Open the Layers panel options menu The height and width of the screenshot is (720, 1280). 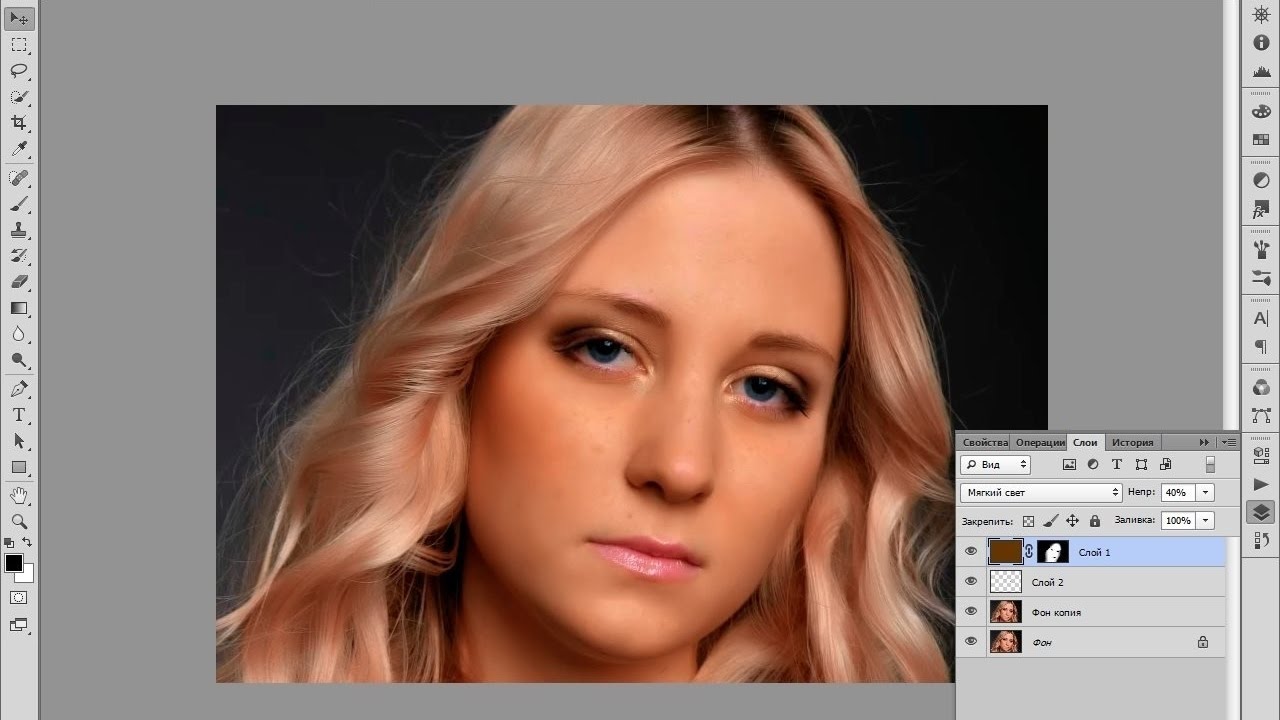coord(1227,442)
